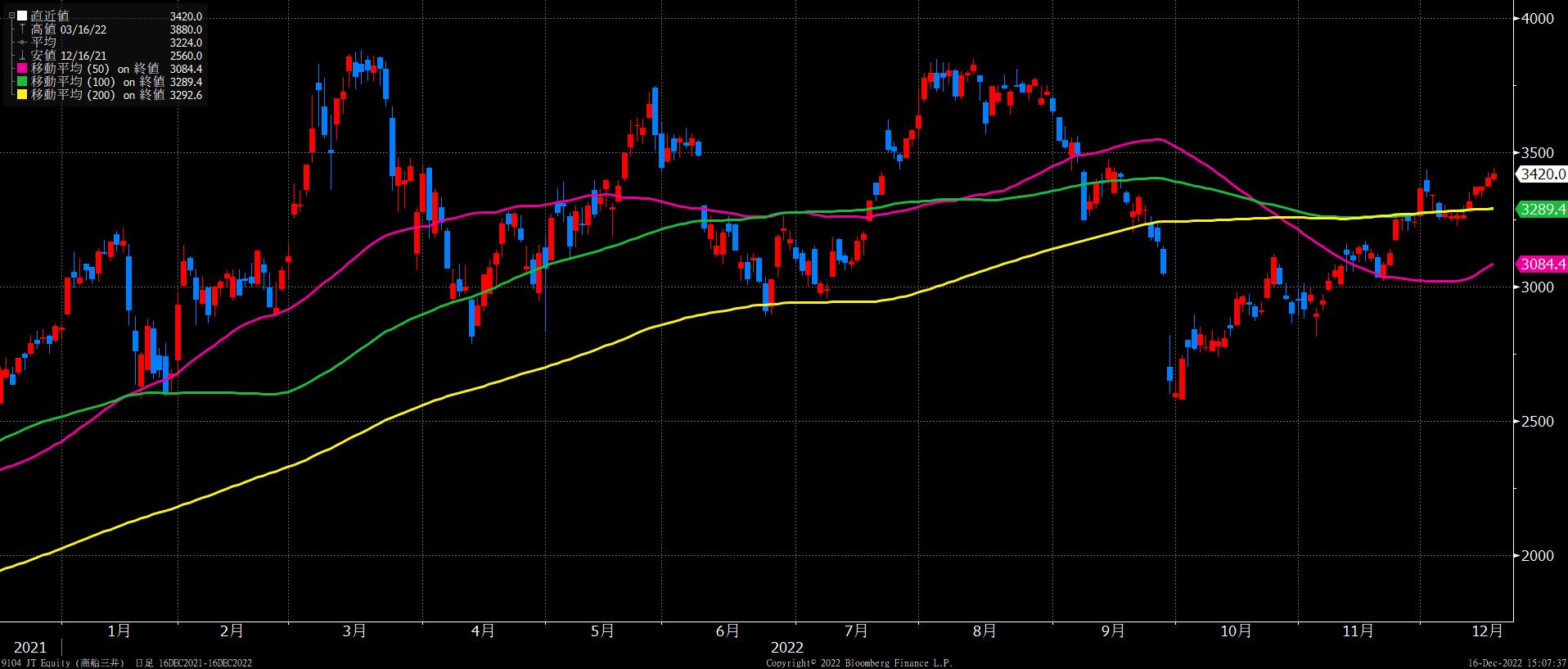Click the 4000 label on price axis
This screenshot has height=669, width=1568.
pyautogui.click(x=1535, y=19)
